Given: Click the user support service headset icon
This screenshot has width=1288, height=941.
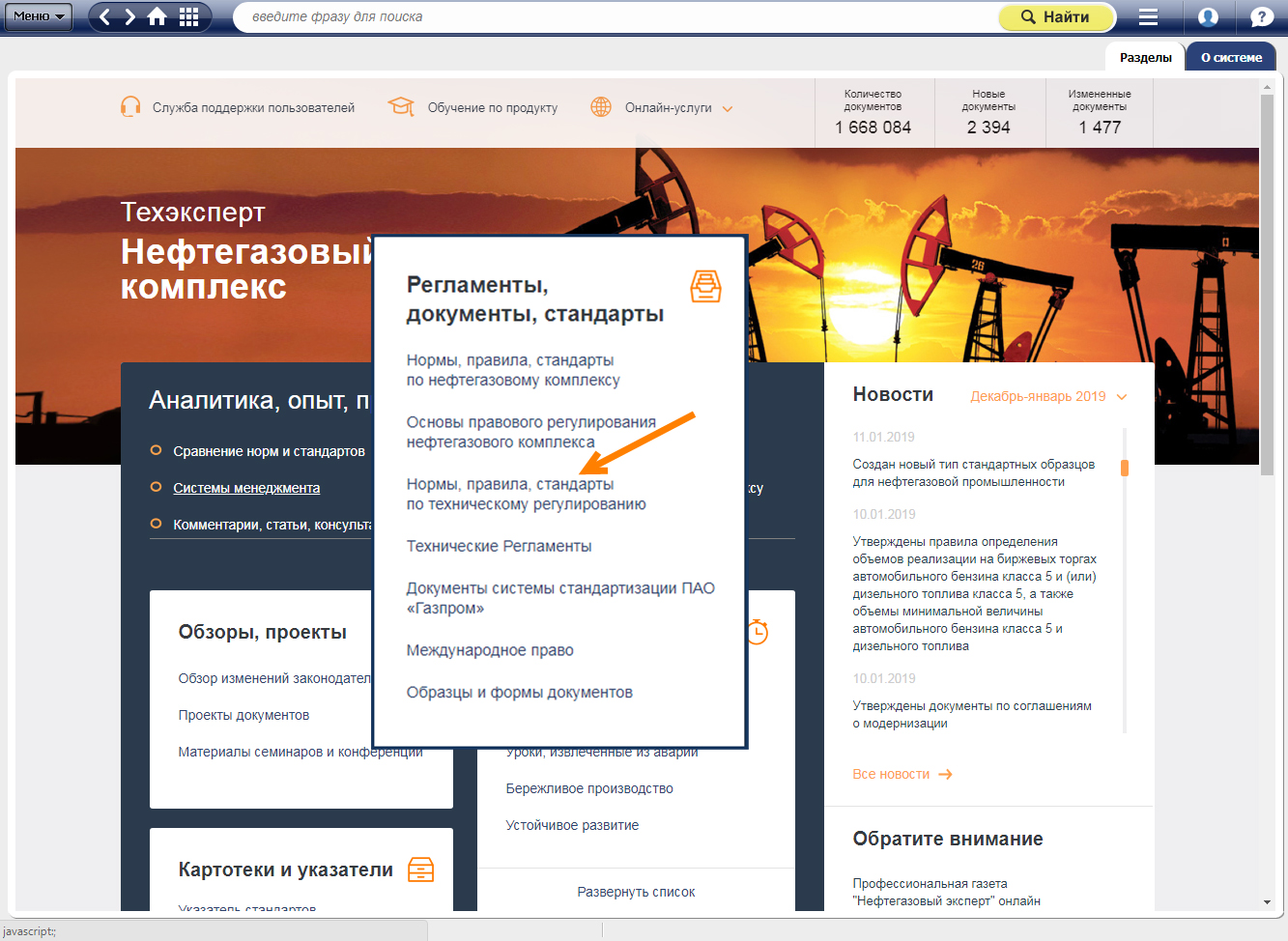Looking at the screenshot, I should coord(130,107).
